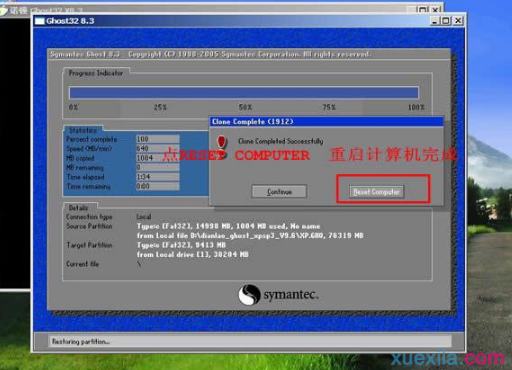The height and width of the screenshot is (370, 512).
Task: Click the Progress Indicator label
Action: pyautogui.click(x=96, y=73)
